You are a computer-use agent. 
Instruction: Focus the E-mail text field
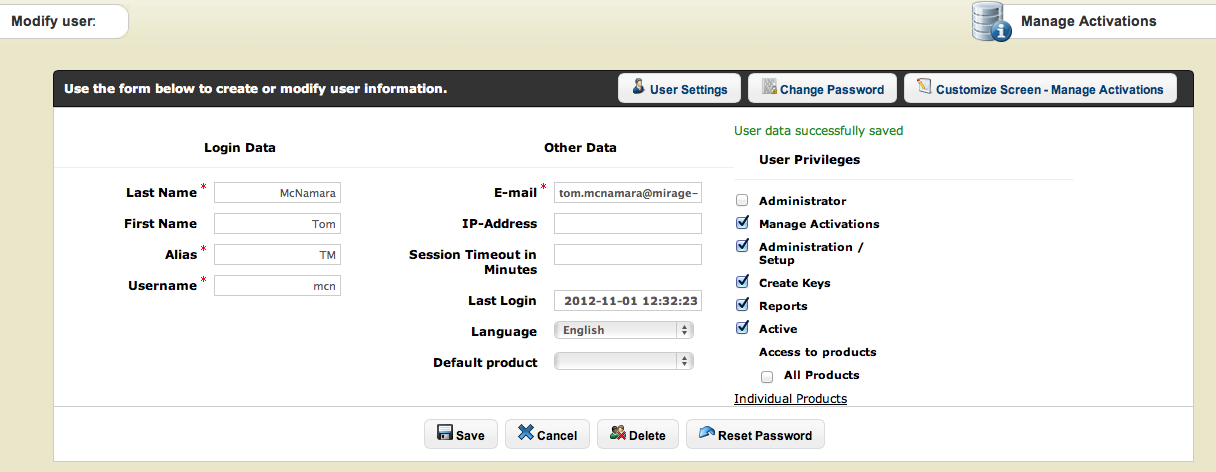628,193
